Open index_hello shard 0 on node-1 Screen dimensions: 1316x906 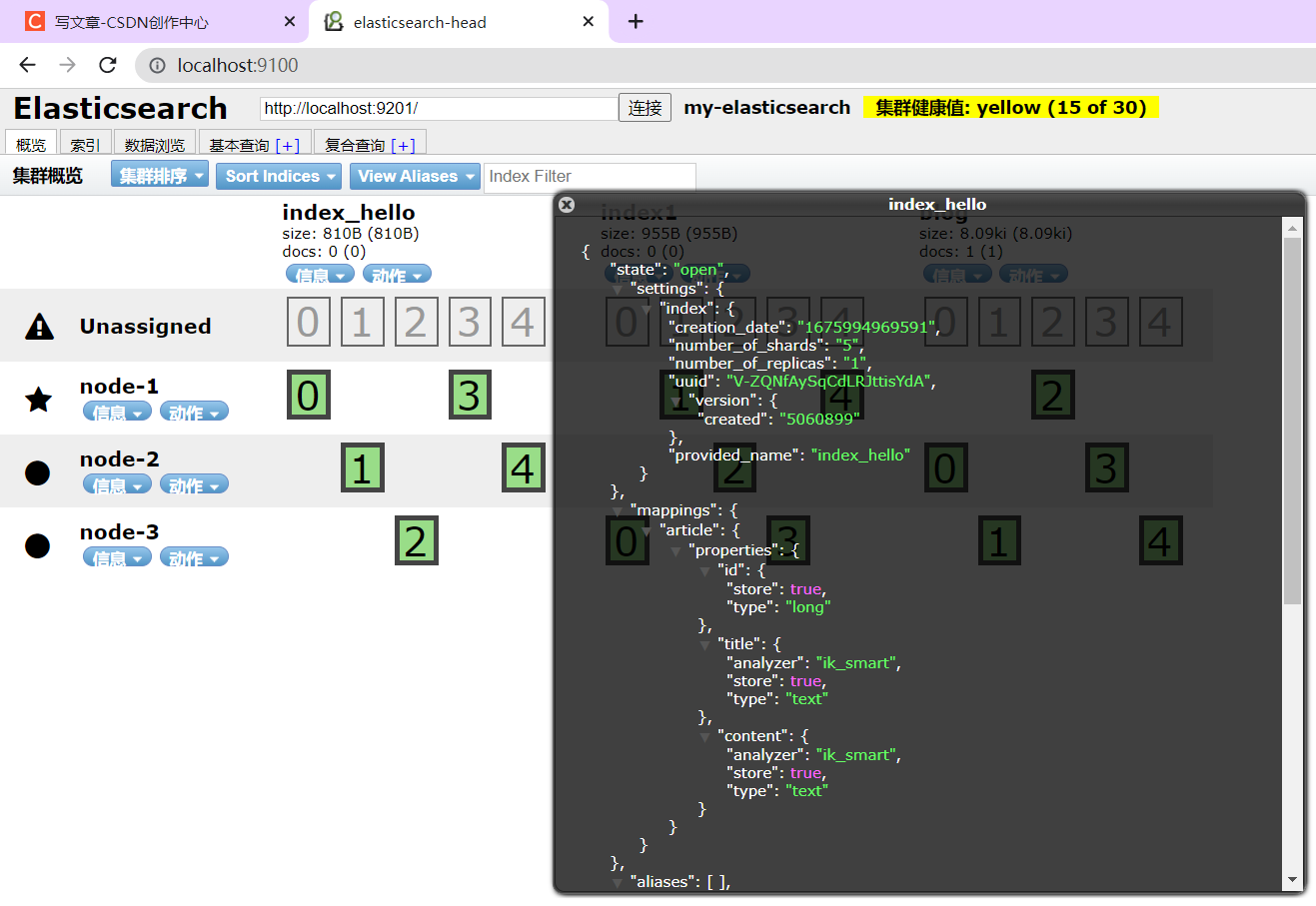click(x=308, y=395)
